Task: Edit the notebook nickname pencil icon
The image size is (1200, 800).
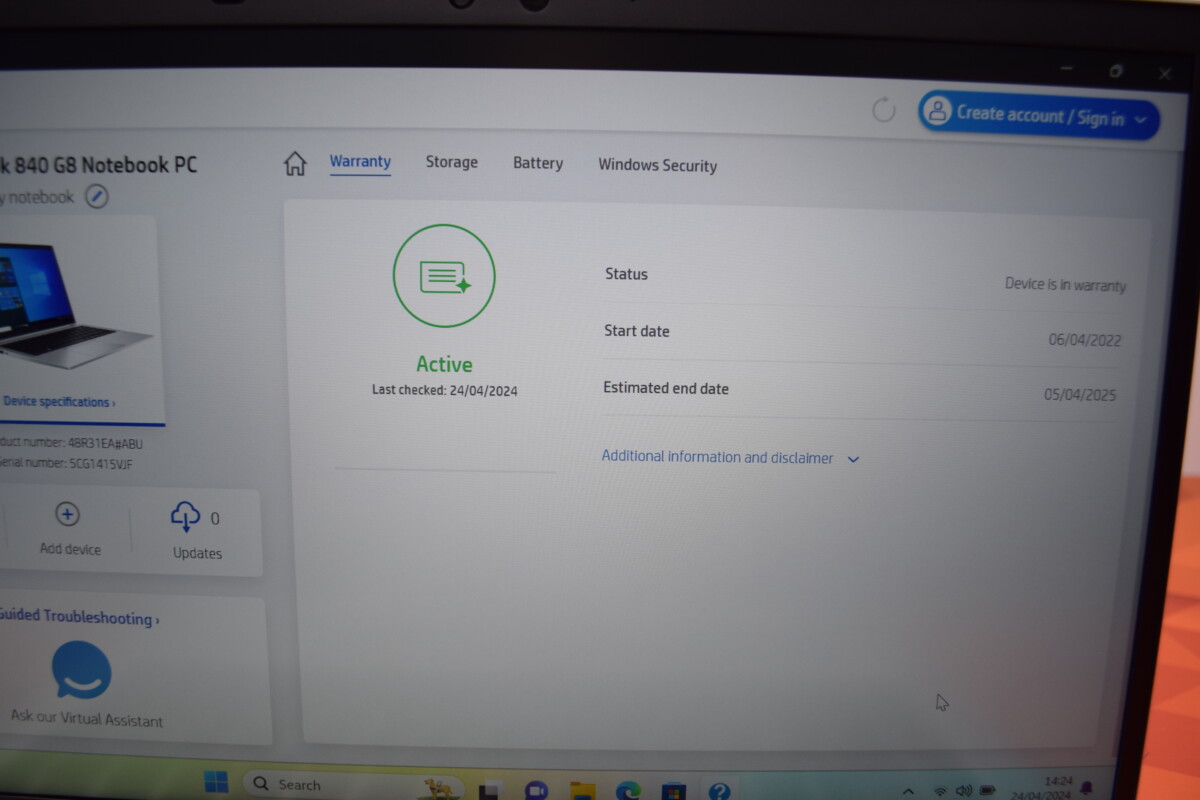Action: pyautogui.click(x=96, y=196)
